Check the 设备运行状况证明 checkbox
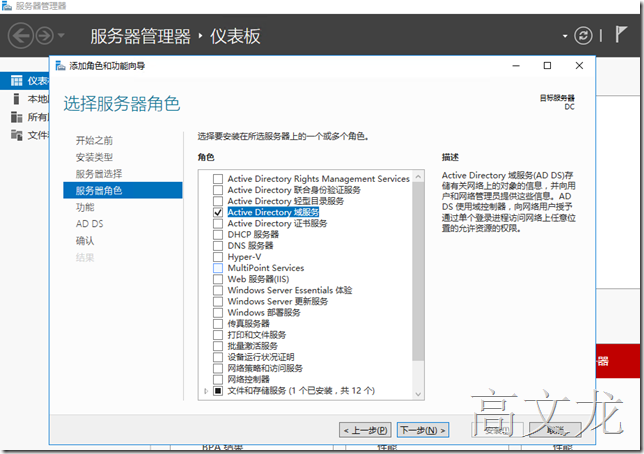This screenshot has height=454, width=644. 218,357
